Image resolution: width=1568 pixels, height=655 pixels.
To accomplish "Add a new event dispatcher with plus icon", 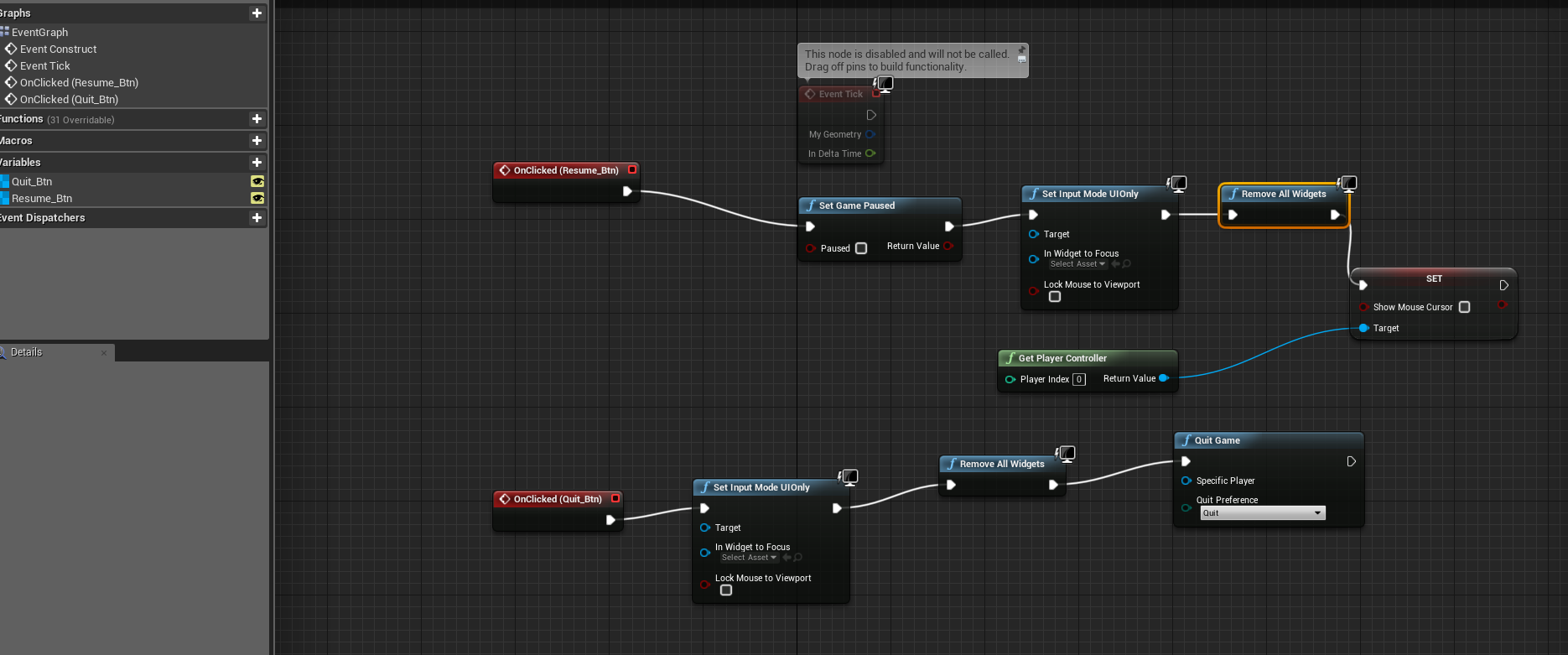I will 257,218.
